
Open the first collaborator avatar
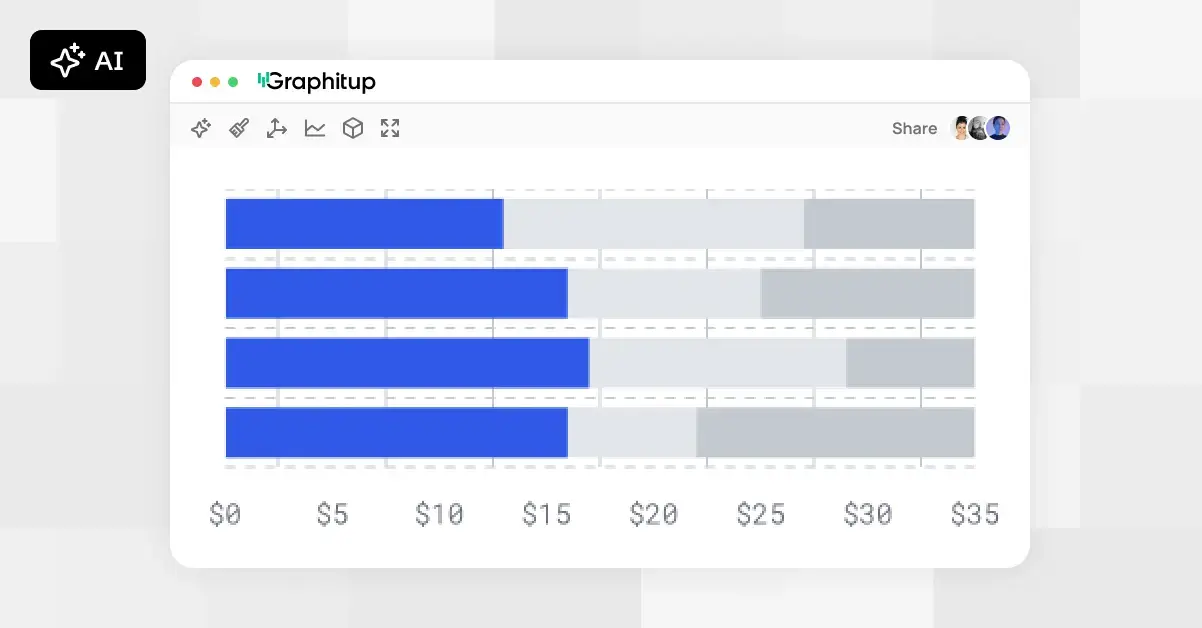961,128
